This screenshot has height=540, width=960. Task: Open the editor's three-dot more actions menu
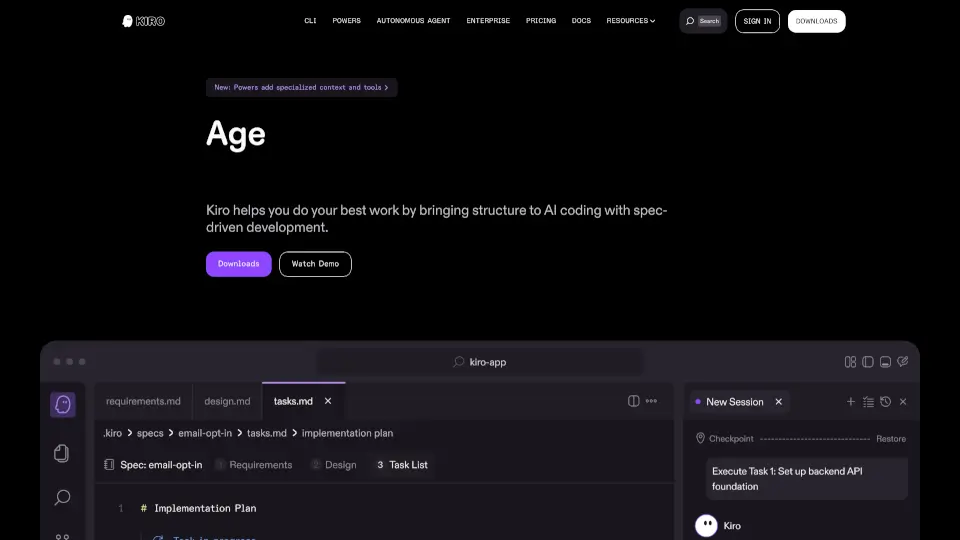point(652,401)
